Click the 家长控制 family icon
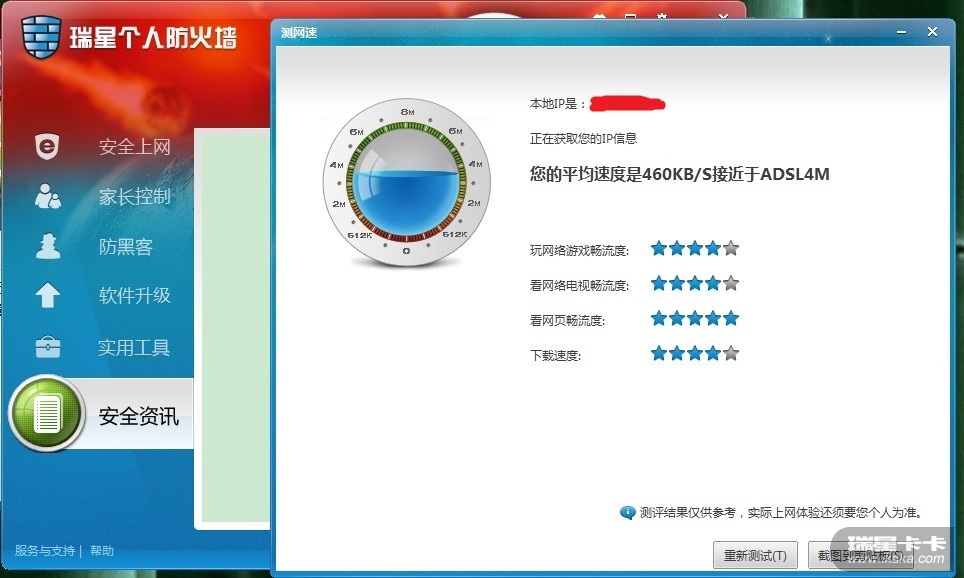 [48, 196]
